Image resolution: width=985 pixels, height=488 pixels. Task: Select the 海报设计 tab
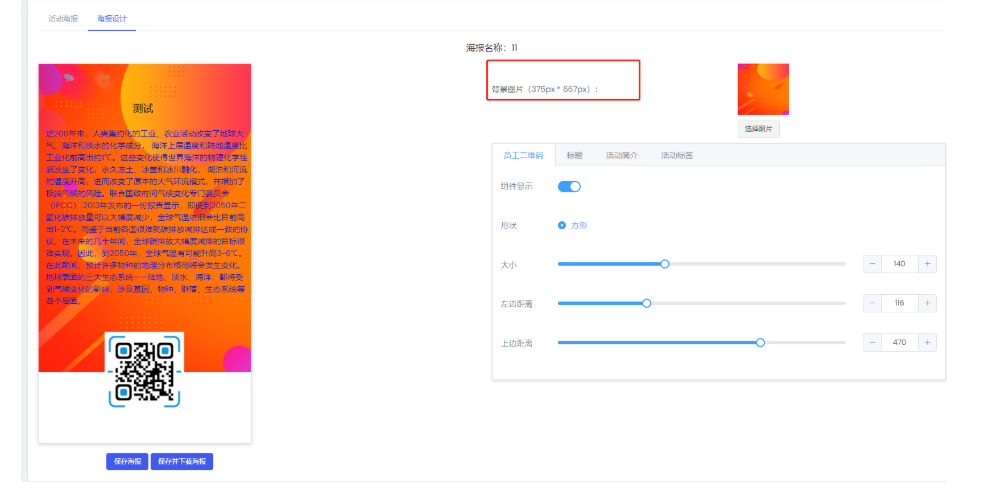[x=112, y=18]
